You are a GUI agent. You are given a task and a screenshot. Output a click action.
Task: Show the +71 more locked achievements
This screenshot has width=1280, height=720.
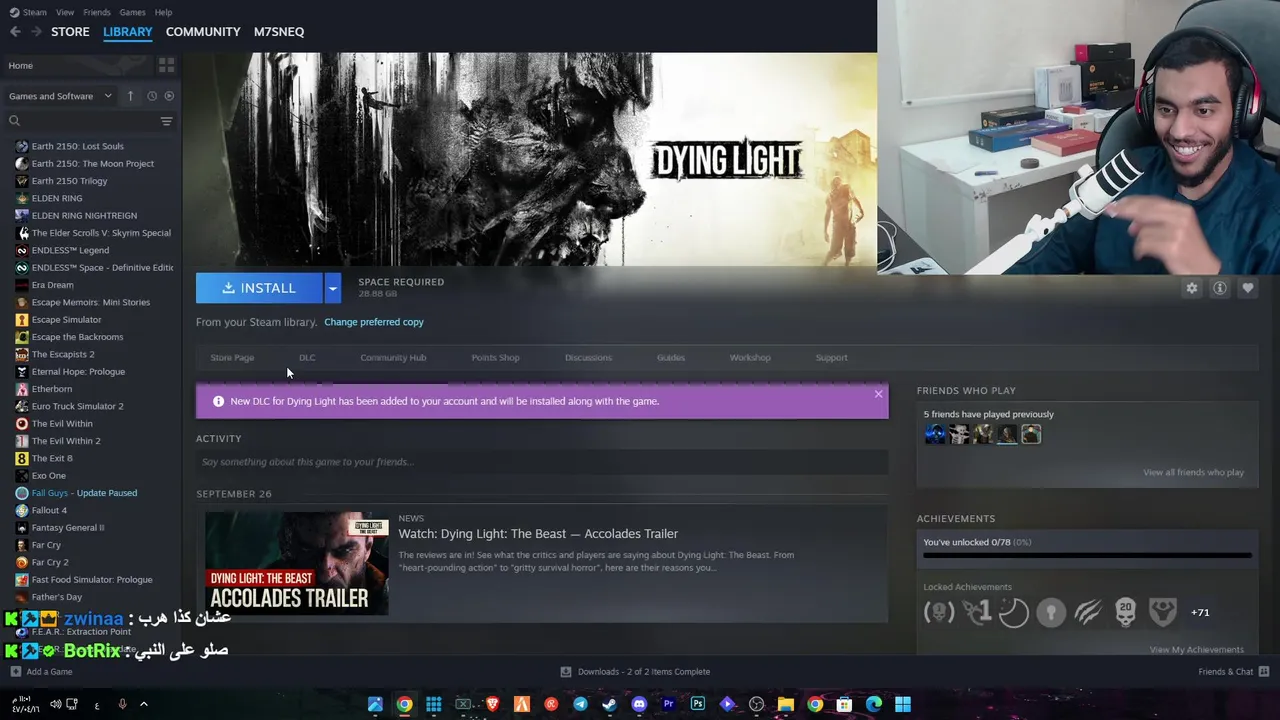point(1200,612)
